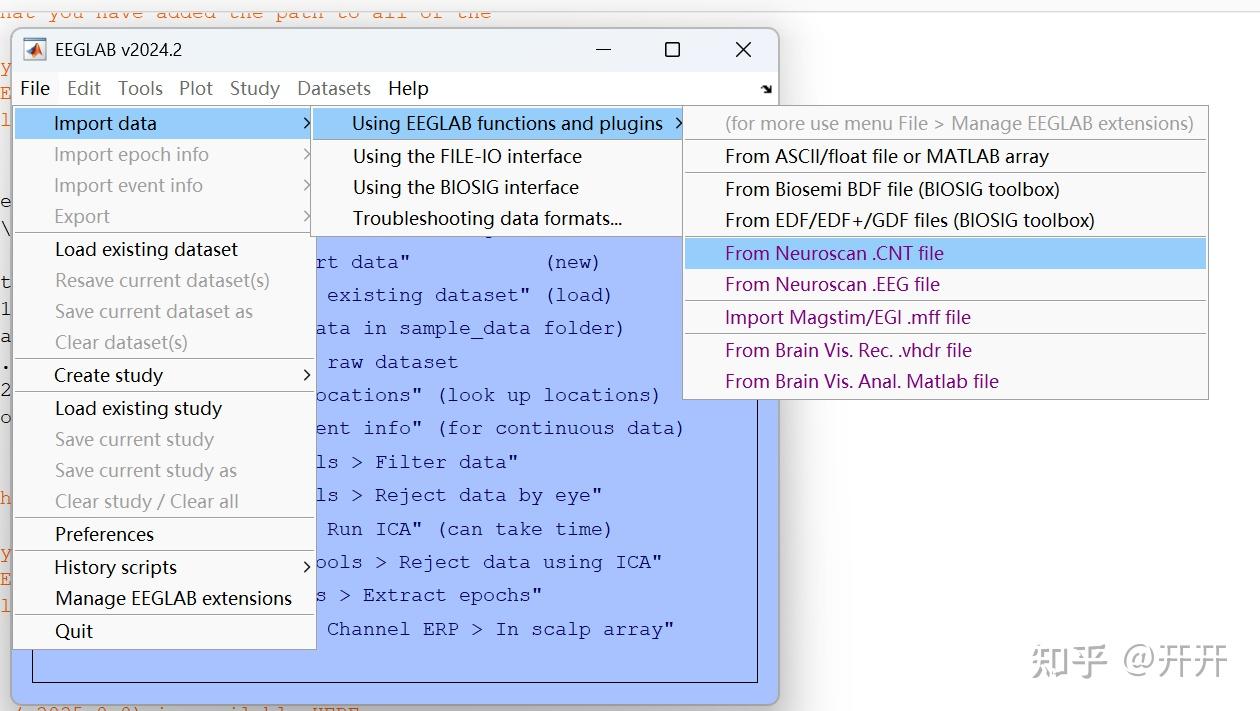Open the Plot menu
Screen dimensions: 1260x711
click(196, 88)
